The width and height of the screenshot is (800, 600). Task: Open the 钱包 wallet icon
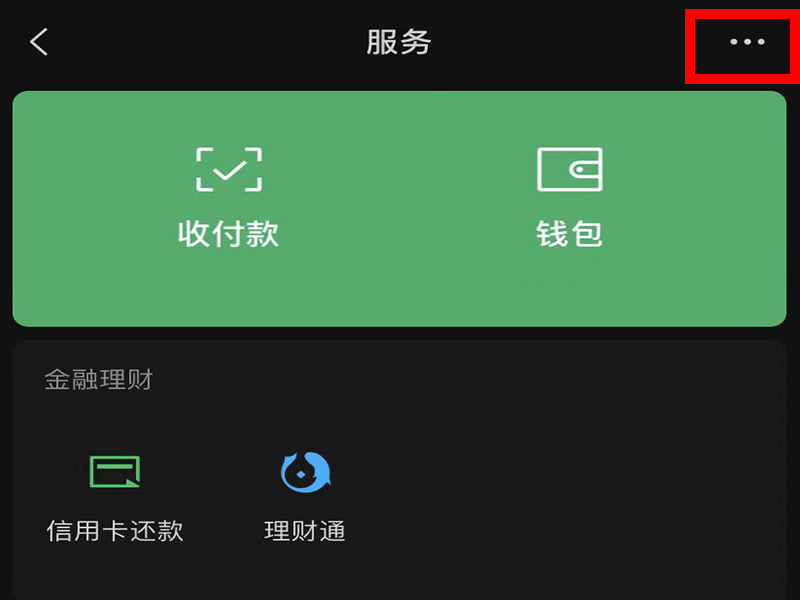point(569,169)
